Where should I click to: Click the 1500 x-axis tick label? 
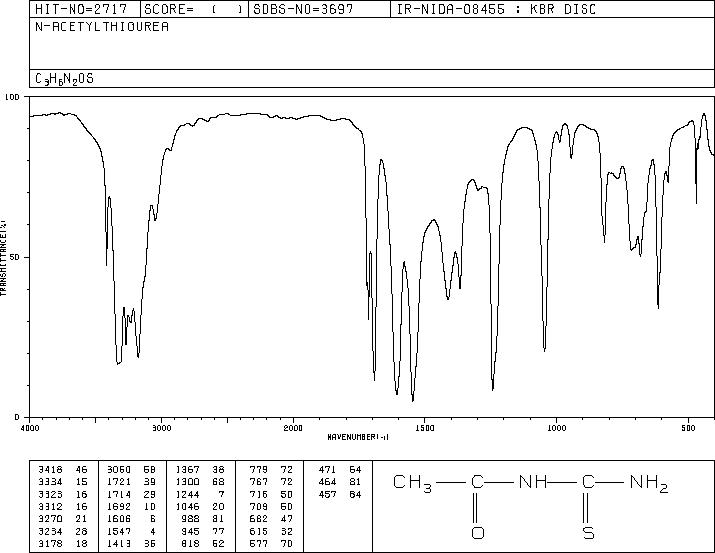coord(425,428)
